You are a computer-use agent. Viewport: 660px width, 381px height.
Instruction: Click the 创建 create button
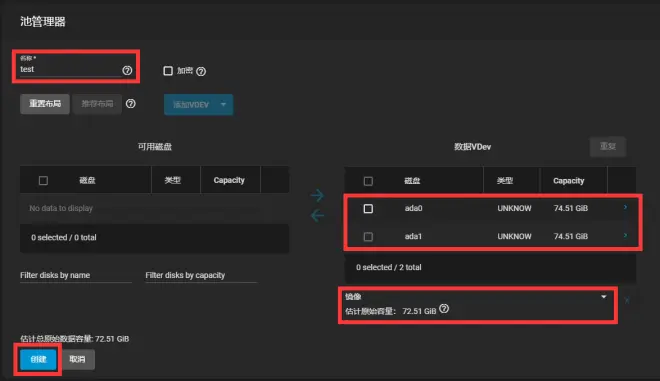point(38,360)
